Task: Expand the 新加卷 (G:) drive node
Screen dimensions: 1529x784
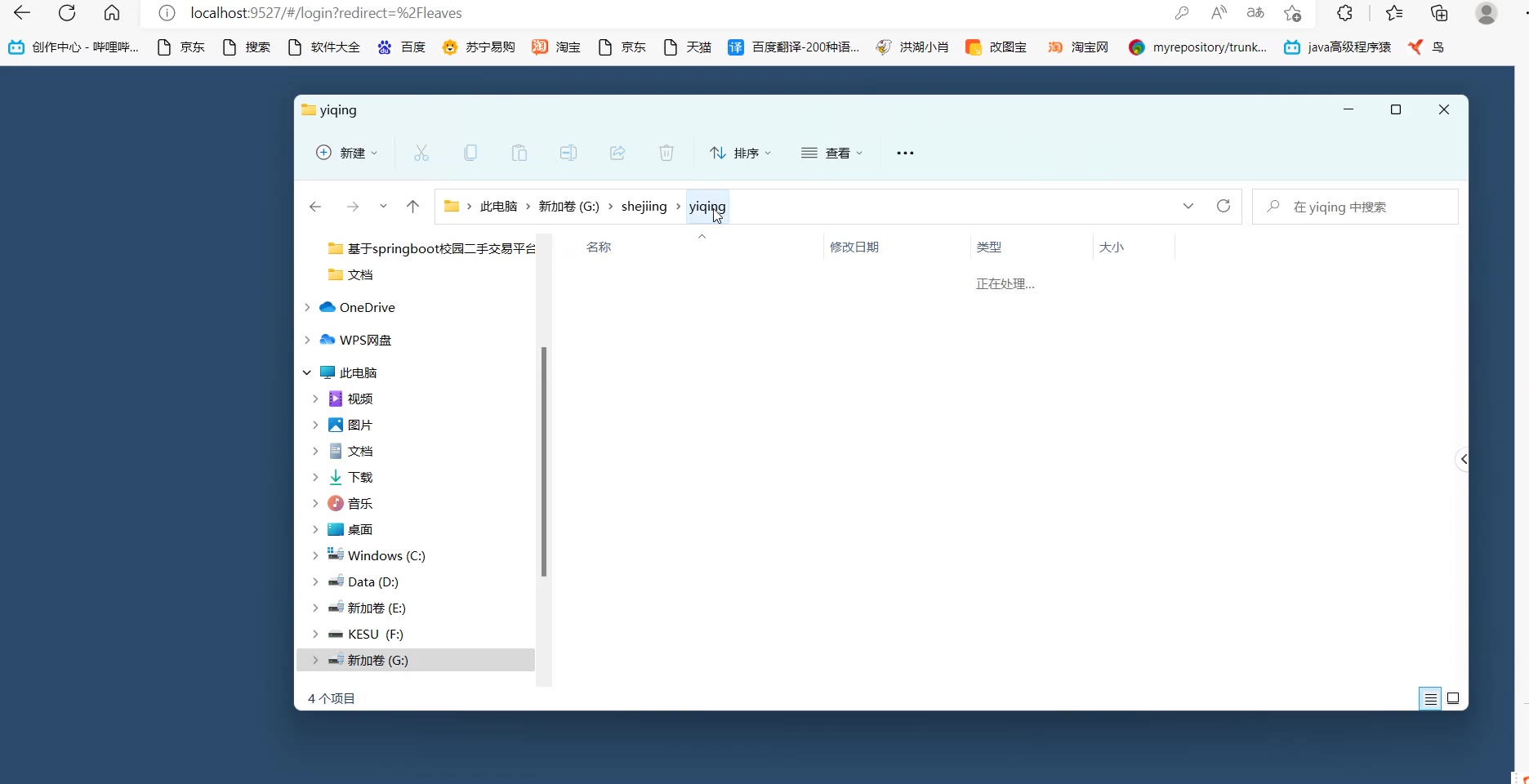Action: [x=315, y=660]
